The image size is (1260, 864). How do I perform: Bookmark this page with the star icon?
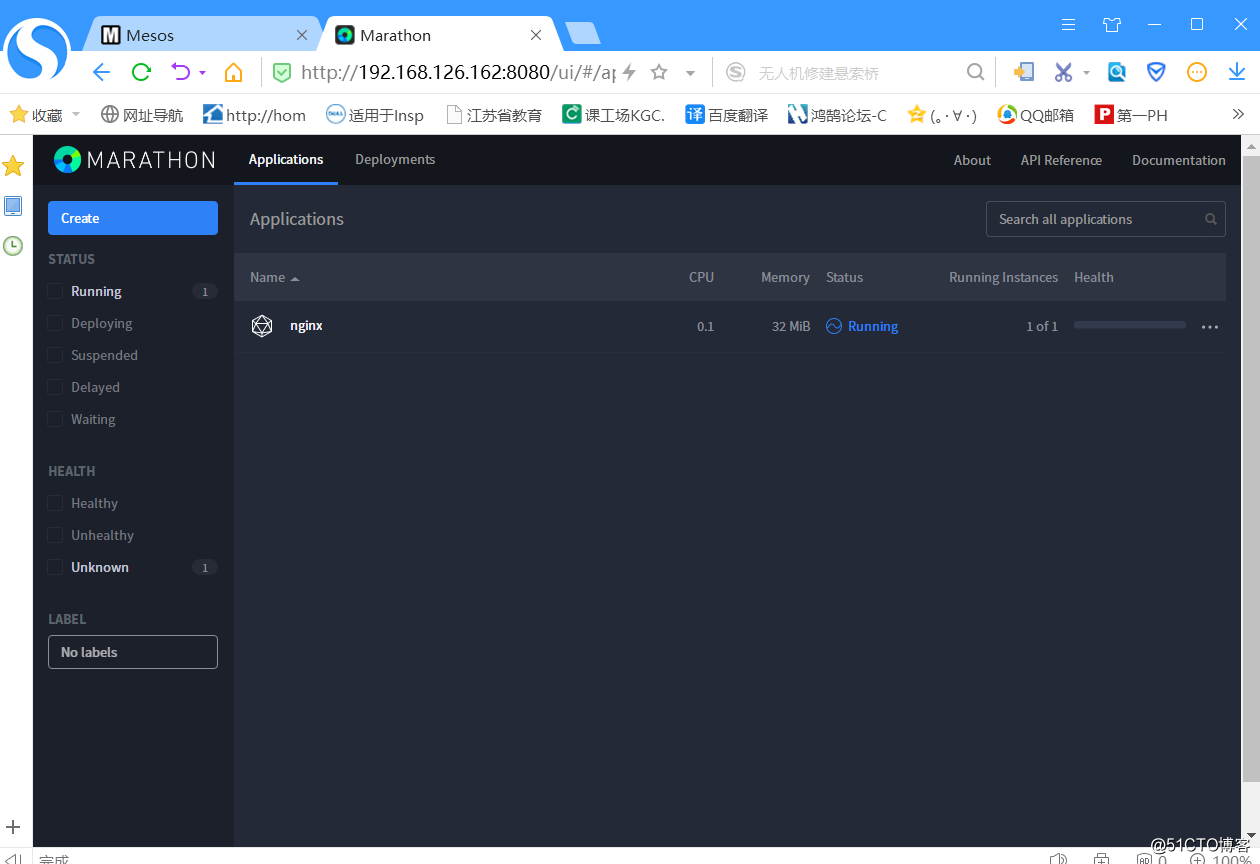659,72
